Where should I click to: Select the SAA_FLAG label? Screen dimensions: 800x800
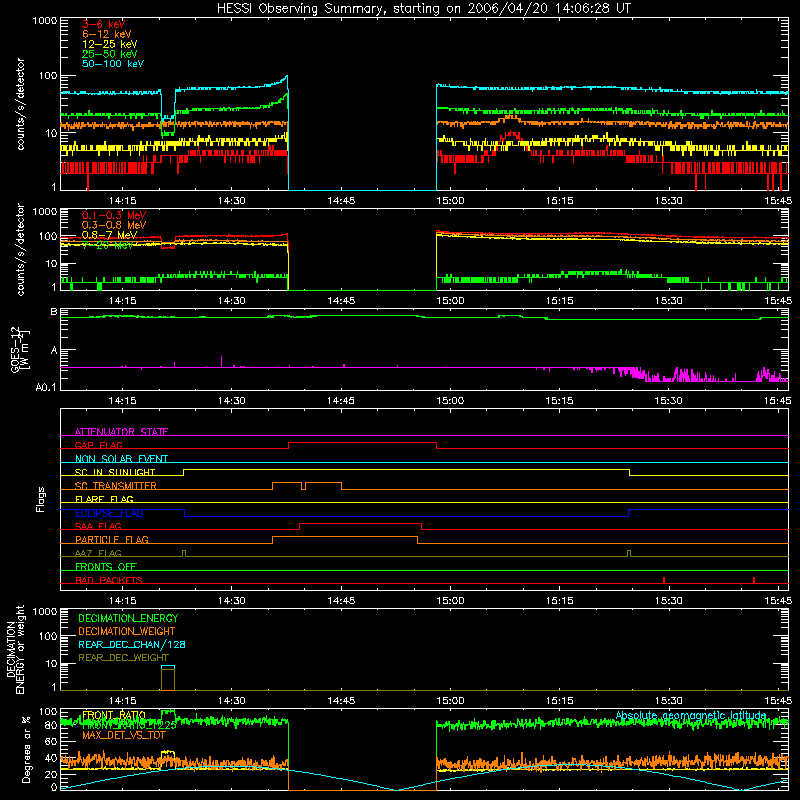tap(98, 526)
